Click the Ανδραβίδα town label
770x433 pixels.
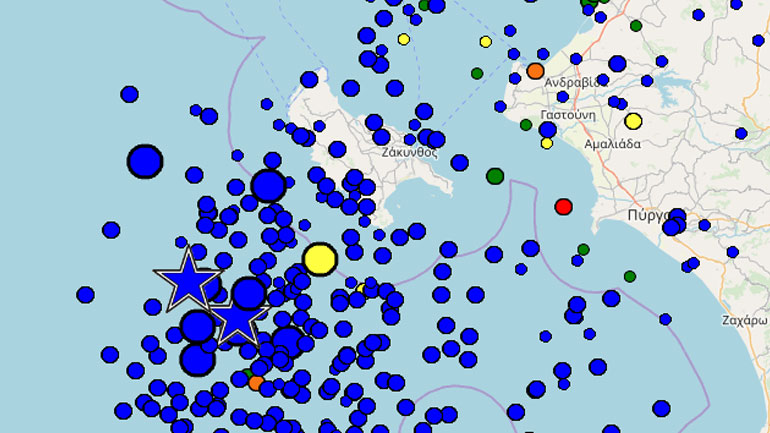573,82
